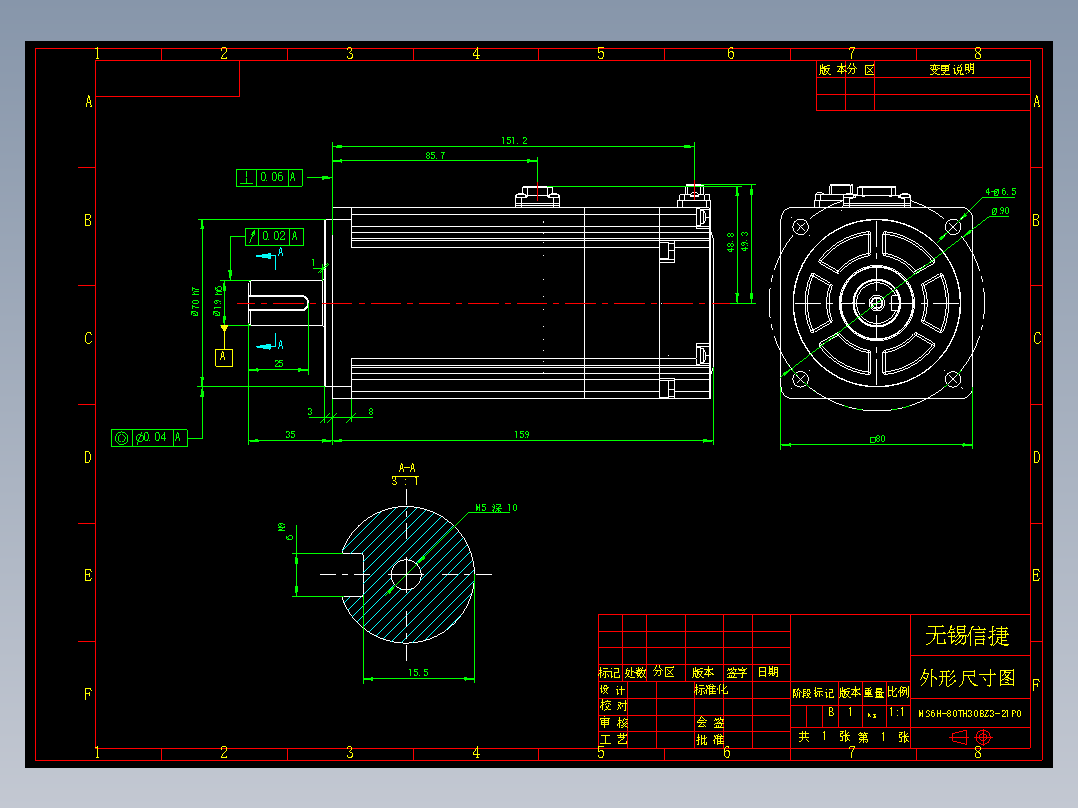This screenshot has height=808, width=1078.
Task: Select the circular runout frame 0.04 A
Action: click(150, 436)
